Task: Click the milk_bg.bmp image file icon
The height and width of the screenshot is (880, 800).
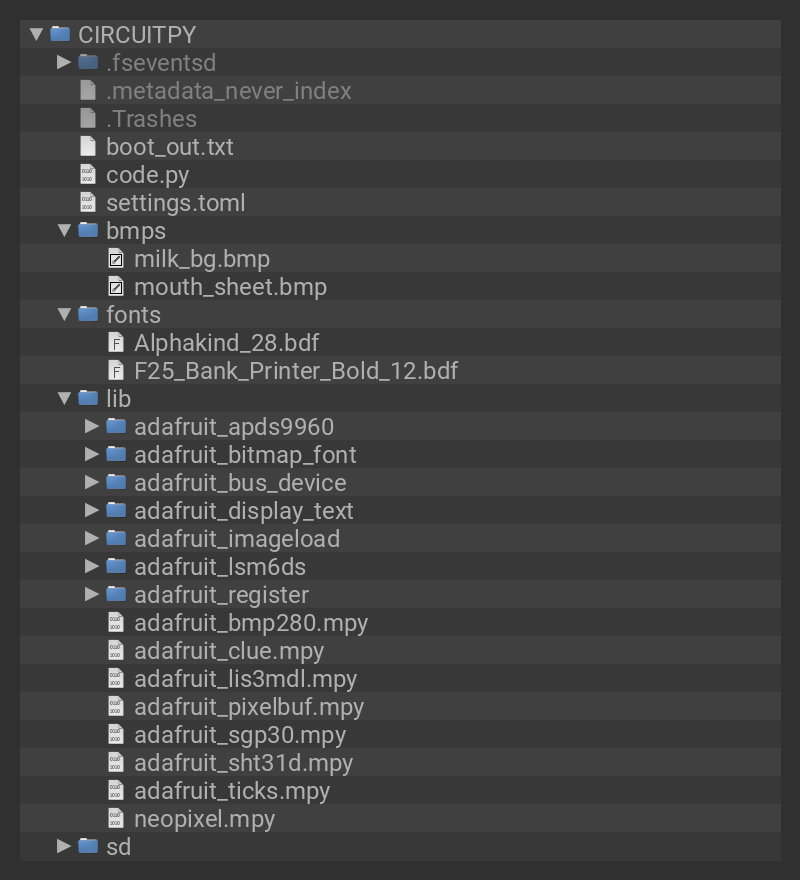Action: pos(116,259)
